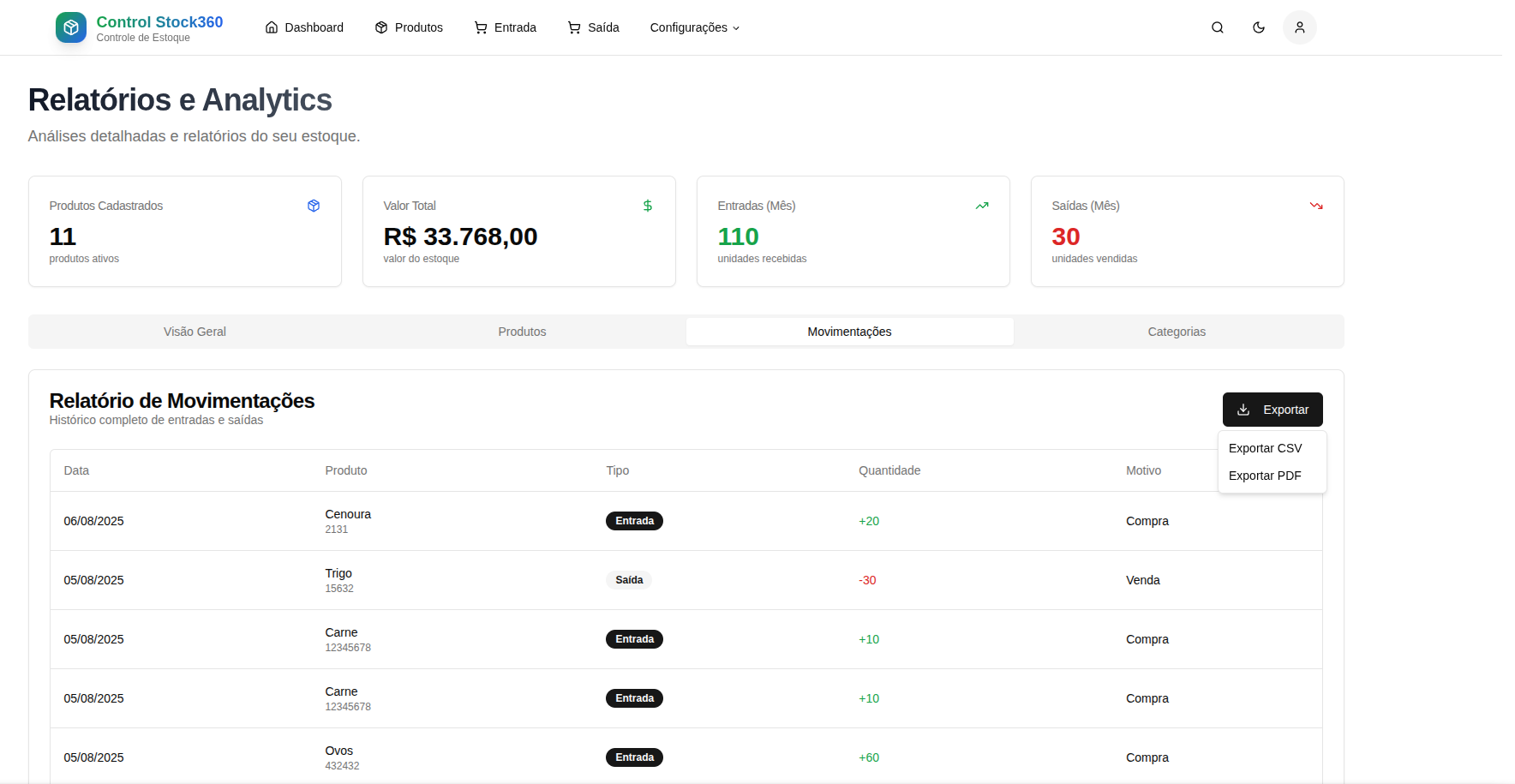This screenshot has width=1515, height=784.
Task: Open the search magnifying glass icon
Action: (1218, 27)
